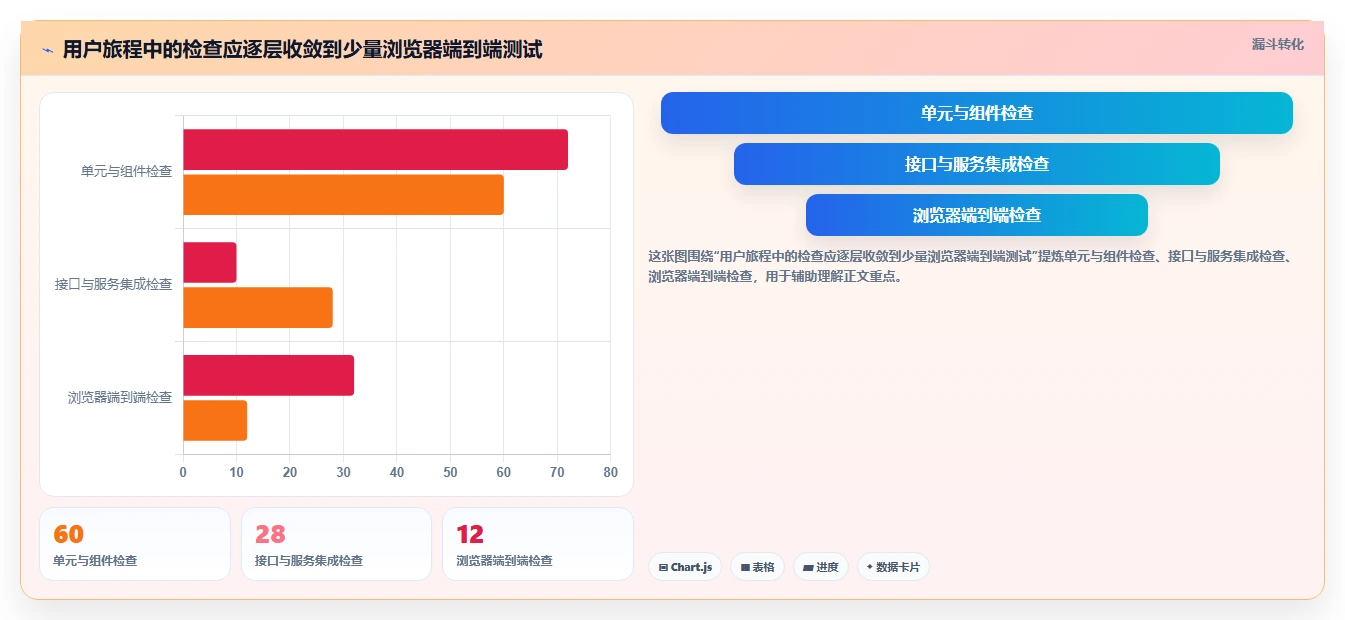Click the 0 tick on the x-axis
1345x620 pixels.
coord(183,472)
